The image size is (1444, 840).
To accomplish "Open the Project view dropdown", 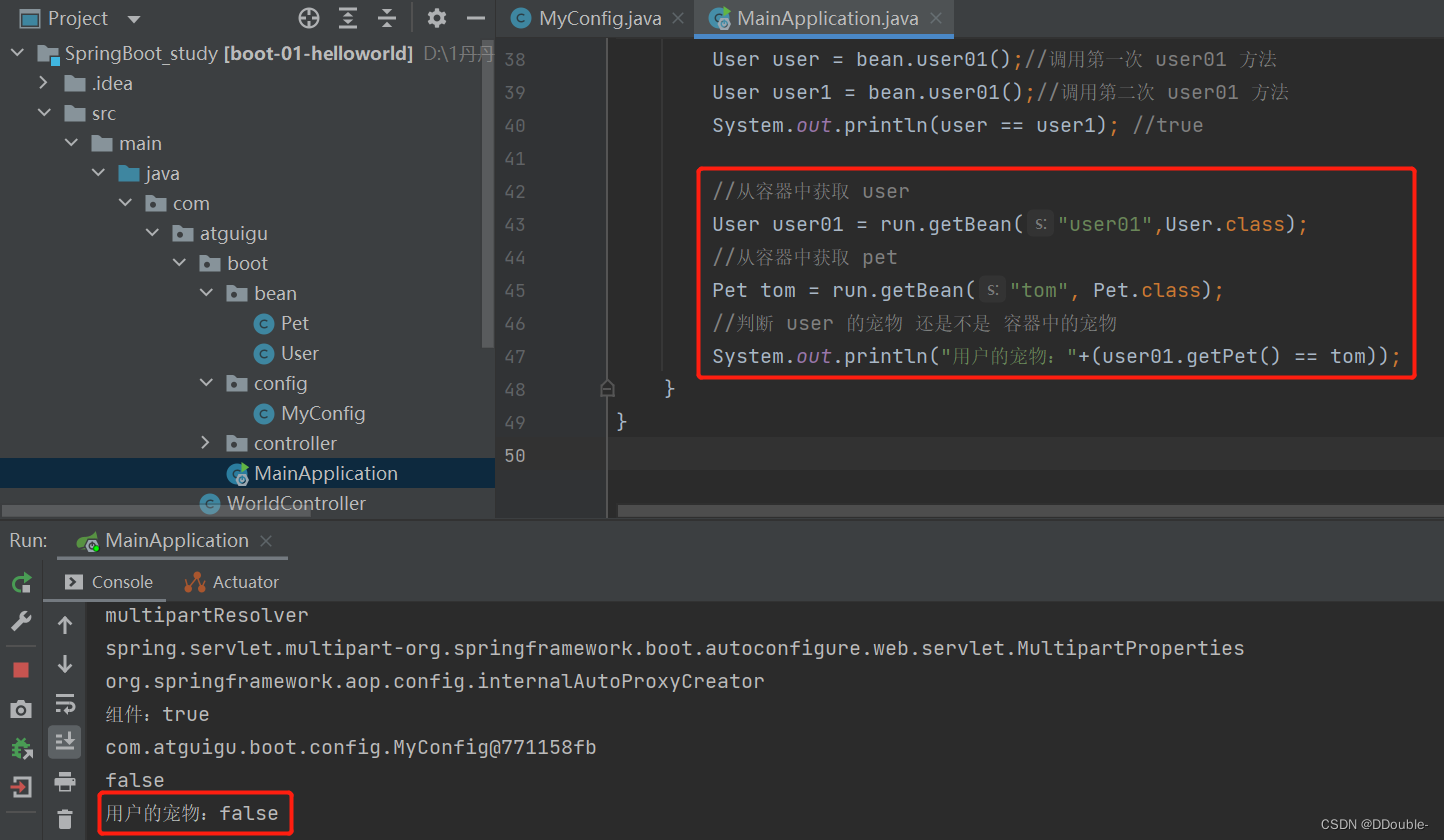I will 134,19.
